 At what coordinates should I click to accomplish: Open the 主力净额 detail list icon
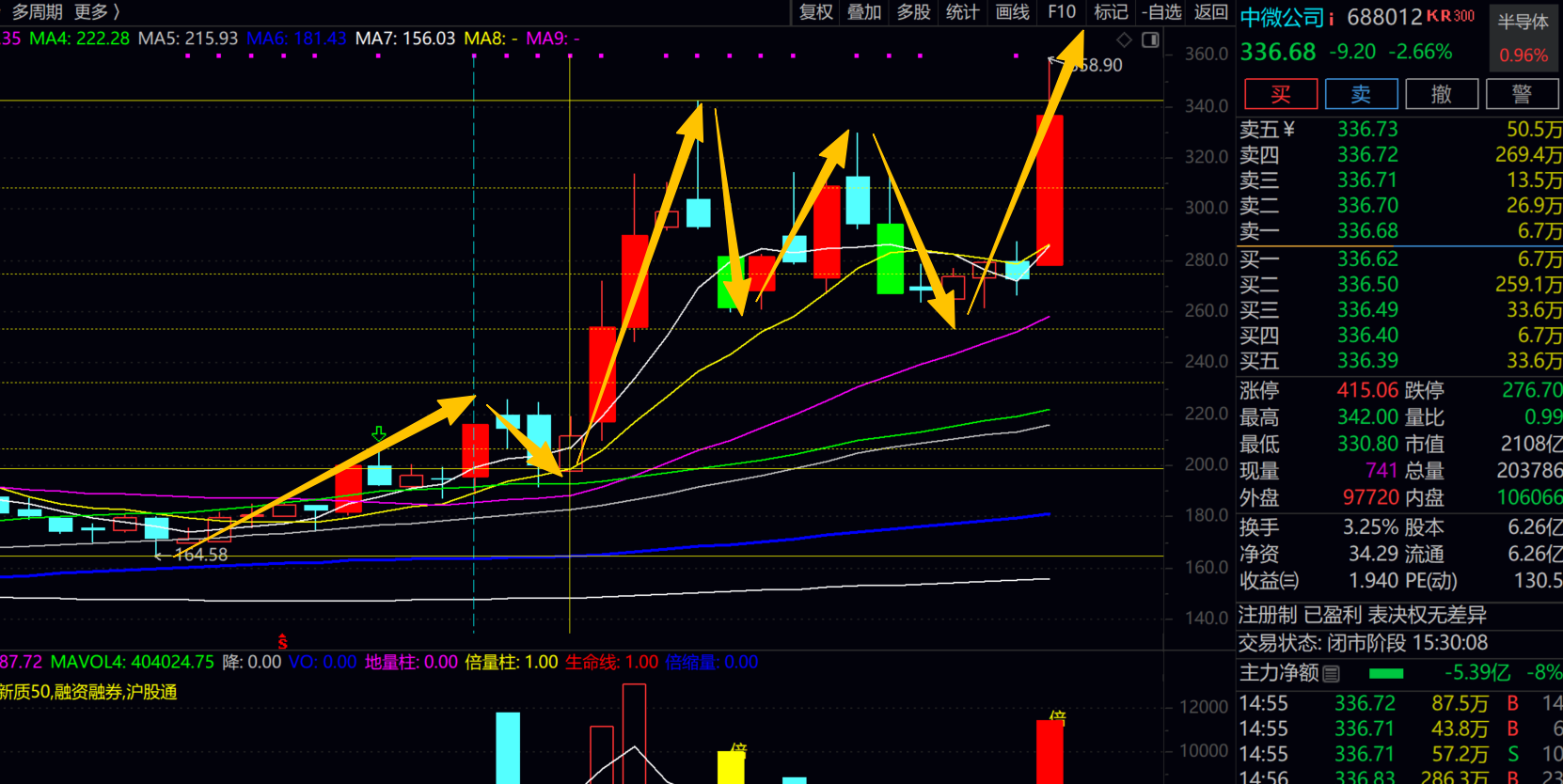[x=1331, y=673]
